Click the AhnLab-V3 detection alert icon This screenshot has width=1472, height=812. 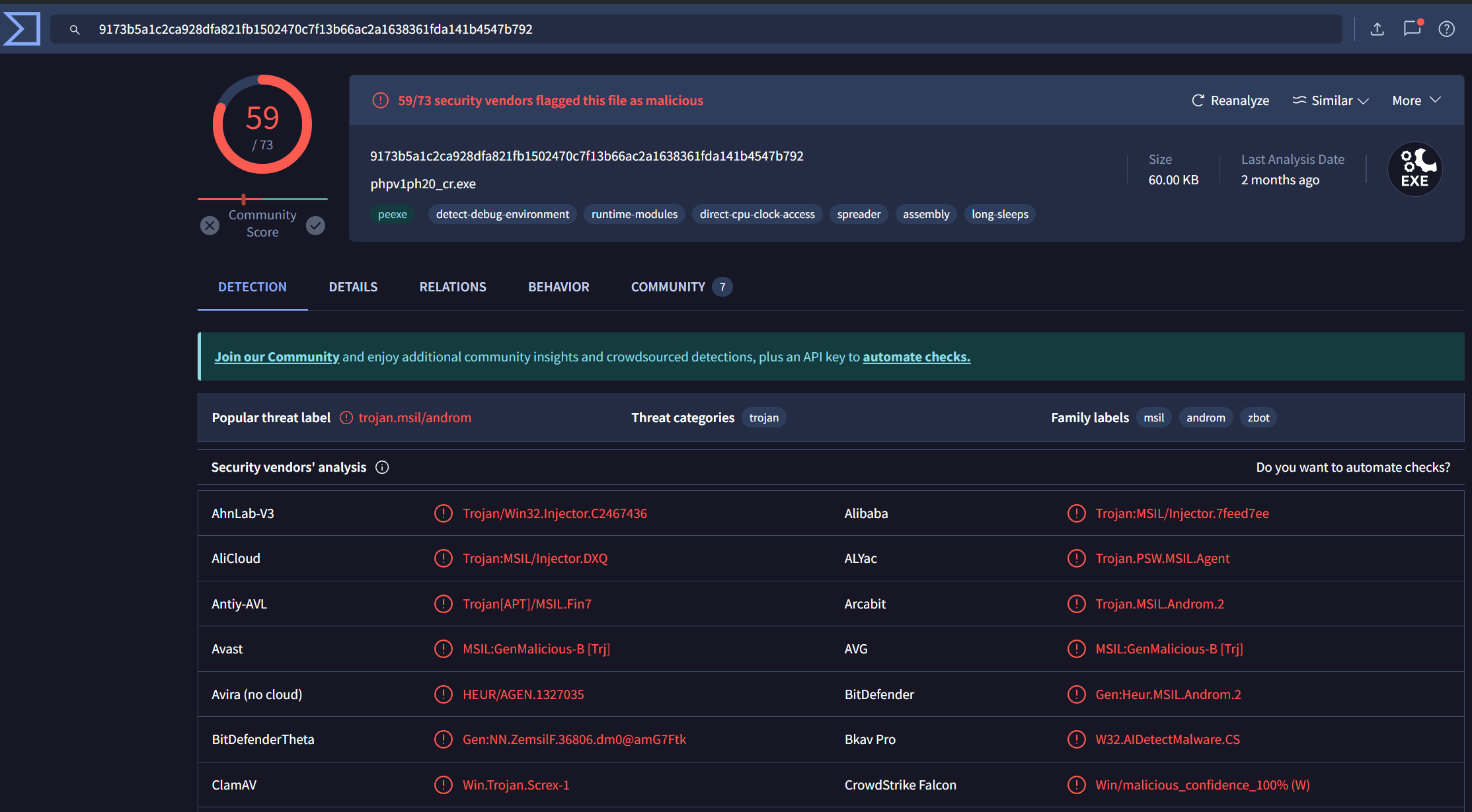(444, 513)
